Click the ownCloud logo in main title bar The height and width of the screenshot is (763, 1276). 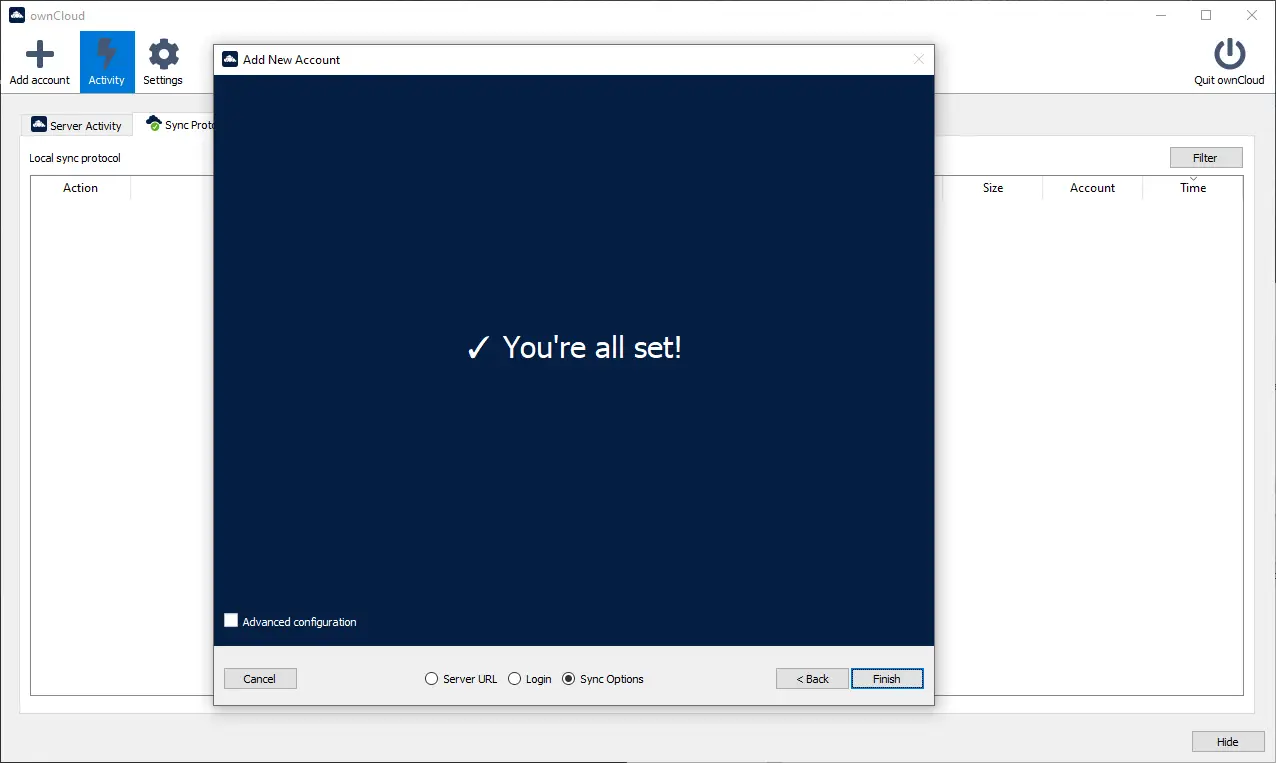pyautogui.click(x=17, y=15)
